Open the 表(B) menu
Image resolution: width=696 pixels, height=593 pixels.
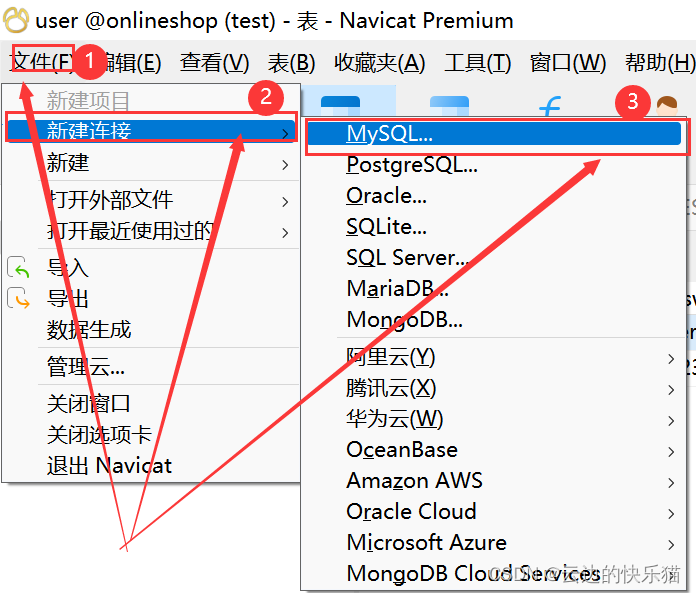point(291,63)
